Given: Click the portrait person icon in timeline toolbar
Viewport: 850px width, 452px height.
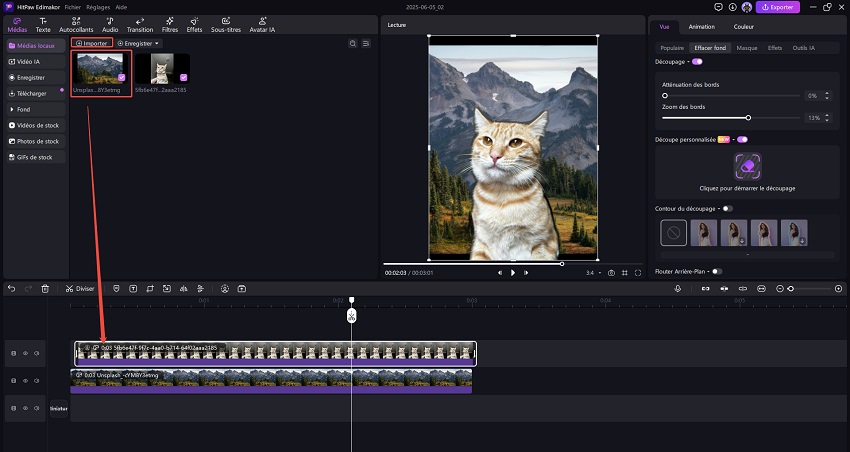Looking at the screenshot, I should (225, 289).
